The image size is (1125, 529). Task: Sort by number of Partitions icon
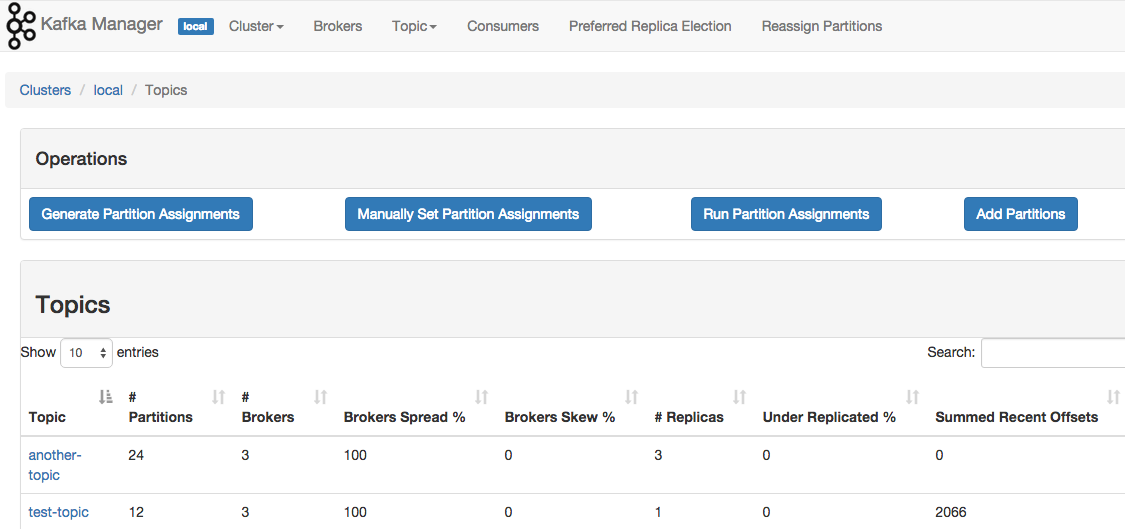point(219,398)
